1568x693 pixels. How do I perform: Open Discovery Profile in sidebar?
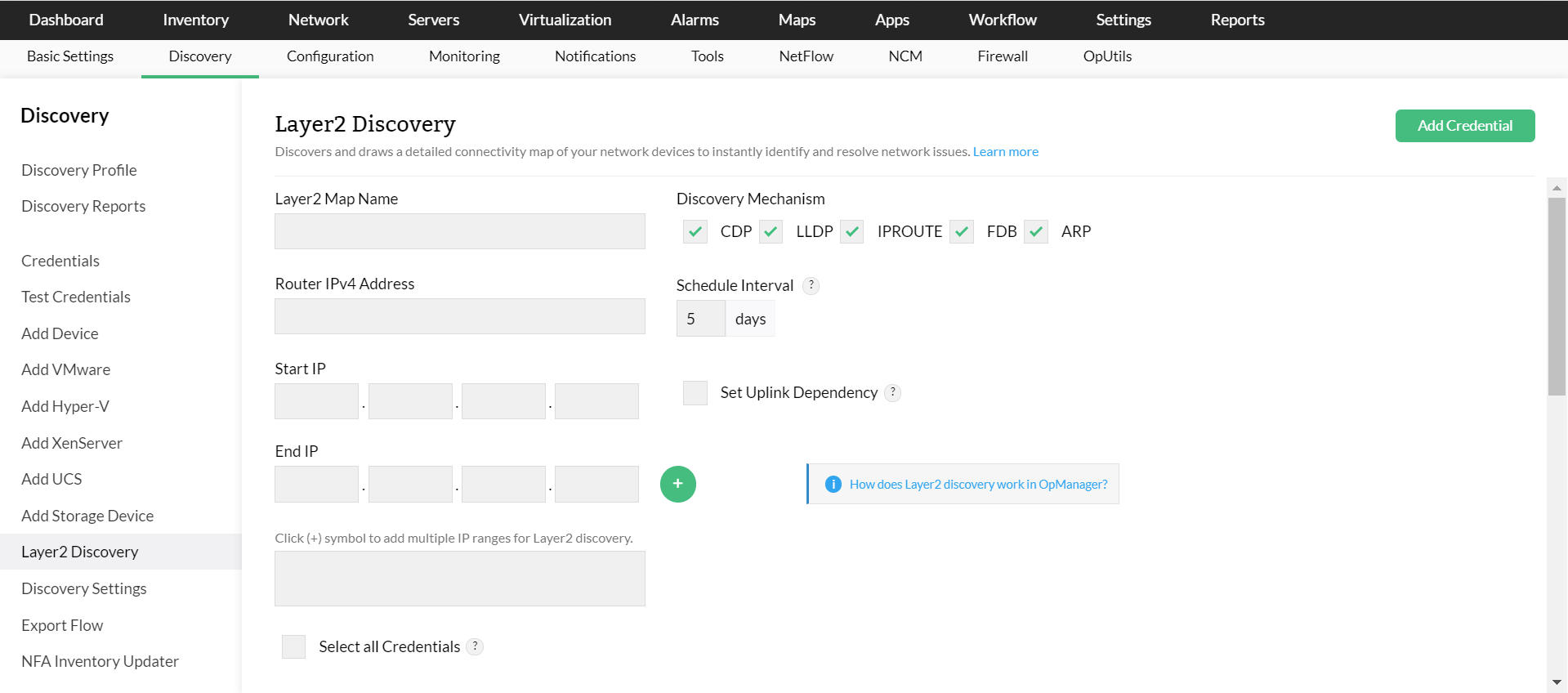tap(79, 170)
